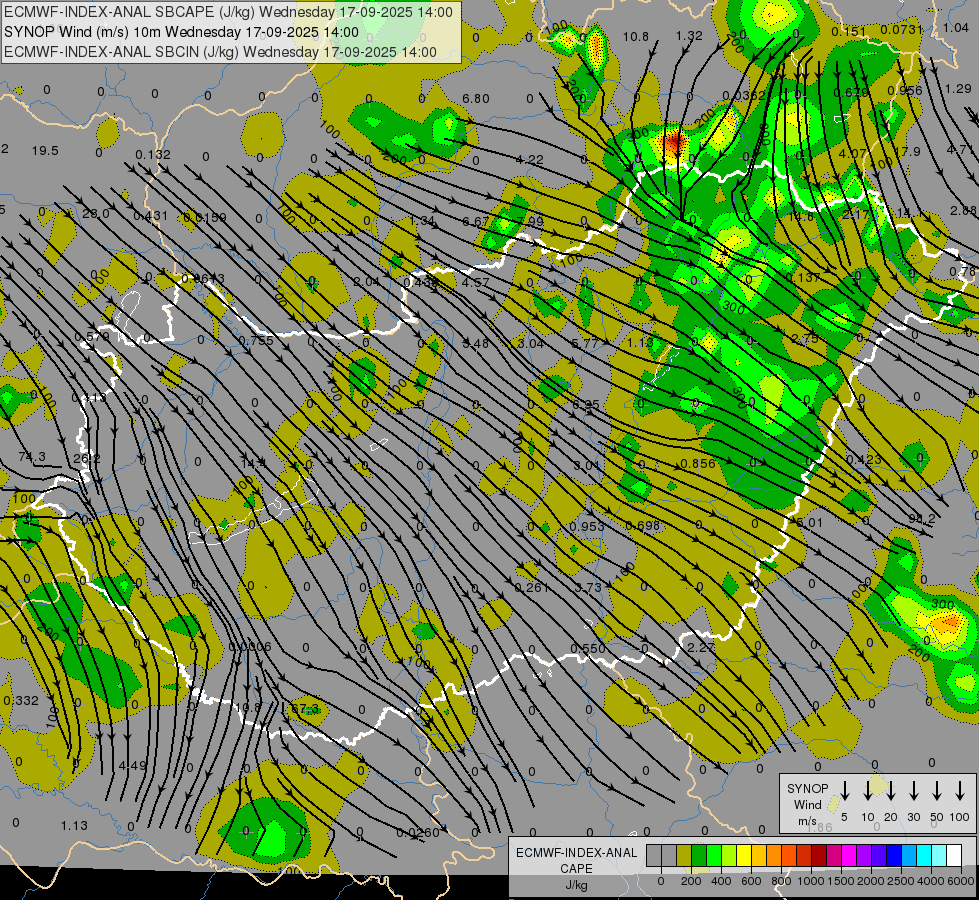
Task: Click the 20 m/s wind arrow in legend
Action: 891,792
